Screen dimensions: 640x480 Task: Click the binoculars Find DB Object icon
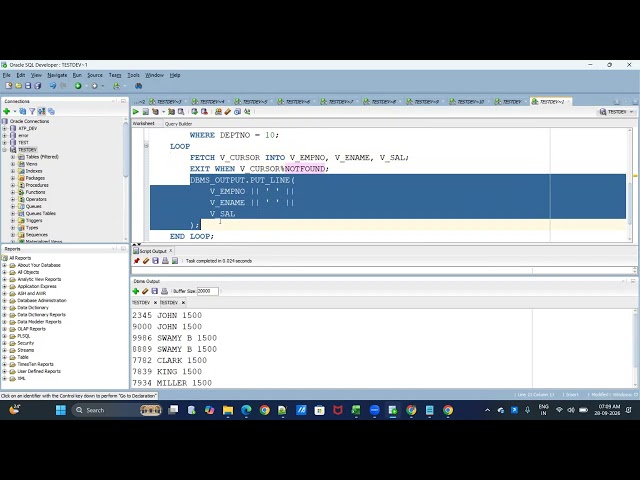(x=139, y=86)
